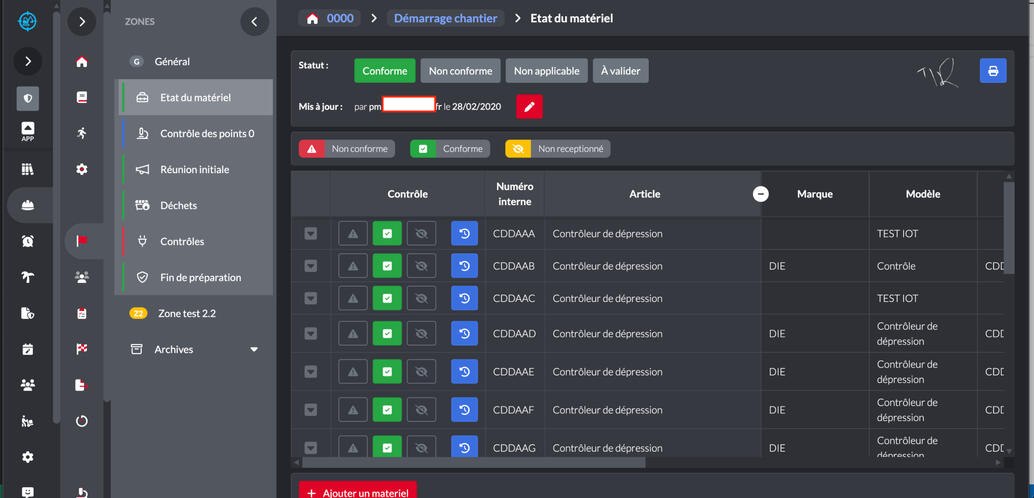Click Ajouter un materiel button
The width and height of the screenshot is (1034, 498).
(x=358, y=492)
